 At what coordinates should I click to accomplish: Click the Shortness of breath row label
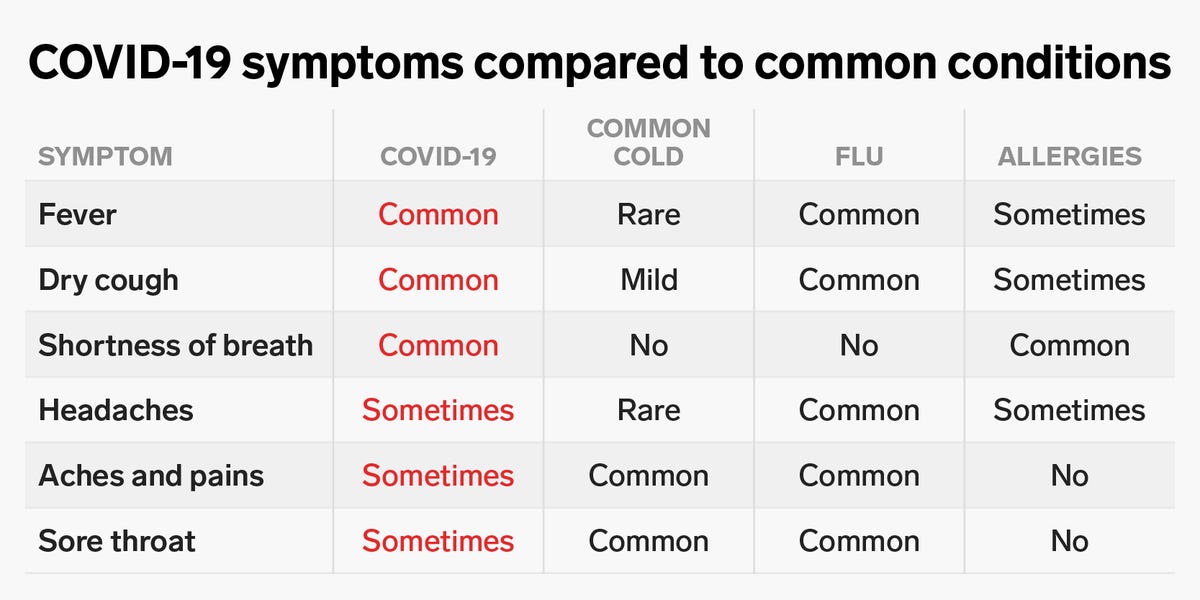coord(175,345)
